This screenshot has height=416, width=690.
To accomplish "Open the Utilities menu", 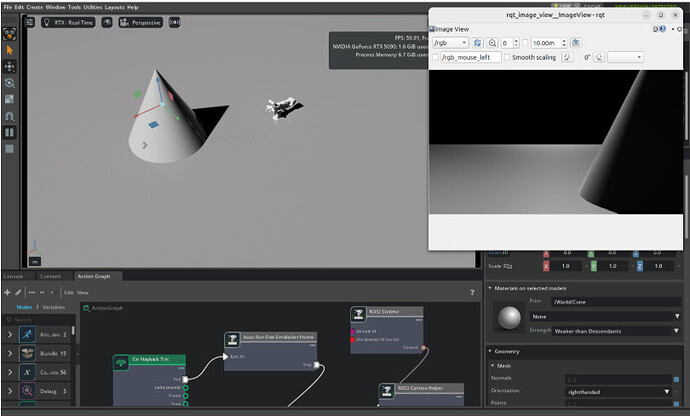I will pos(92,7).
